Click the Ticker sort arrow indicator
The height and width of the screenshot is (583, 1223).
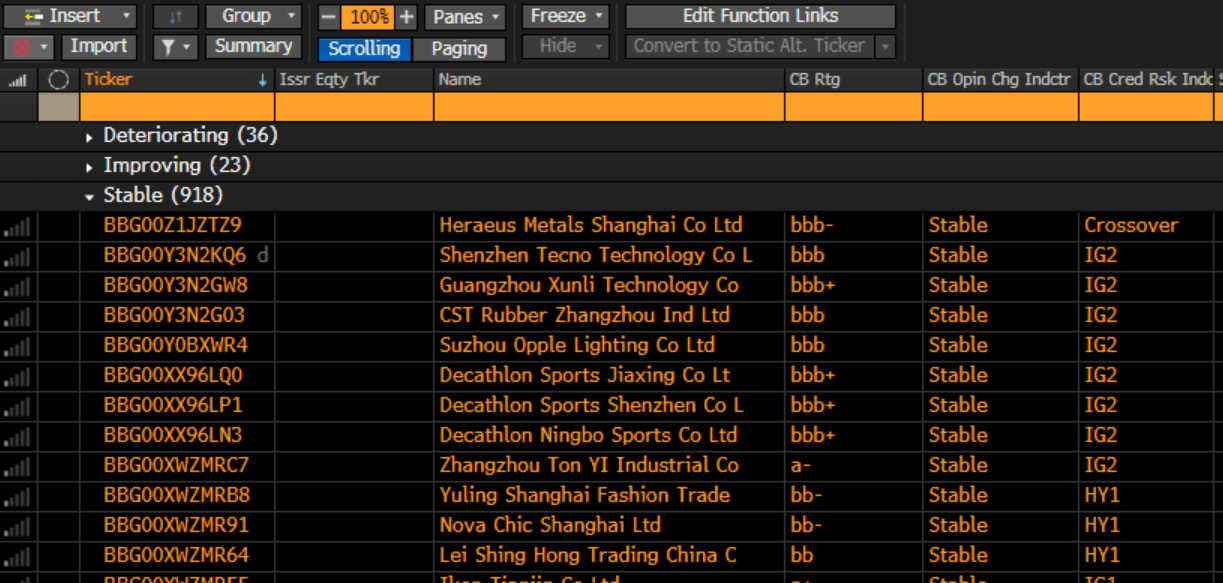(x=263, y=80)
